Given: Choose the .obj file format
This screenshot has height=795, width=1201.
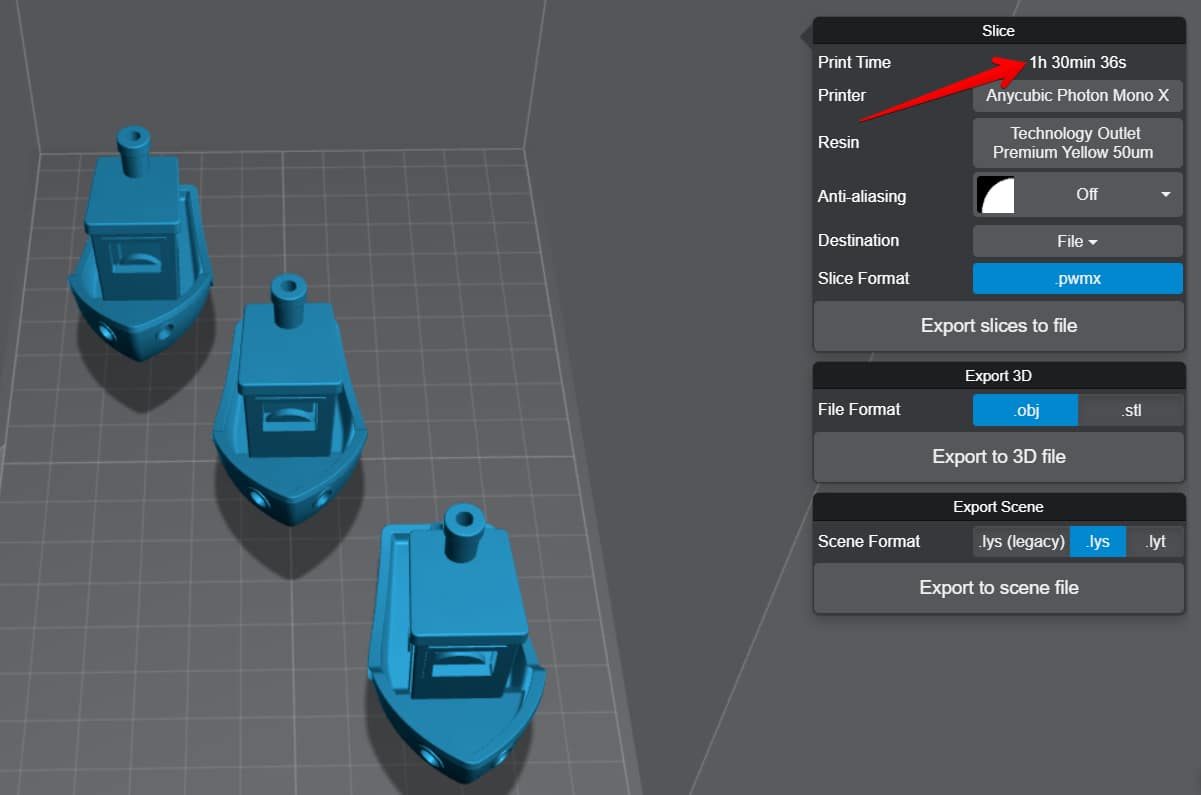Looking at the screenshot, I should [1025, 410].
